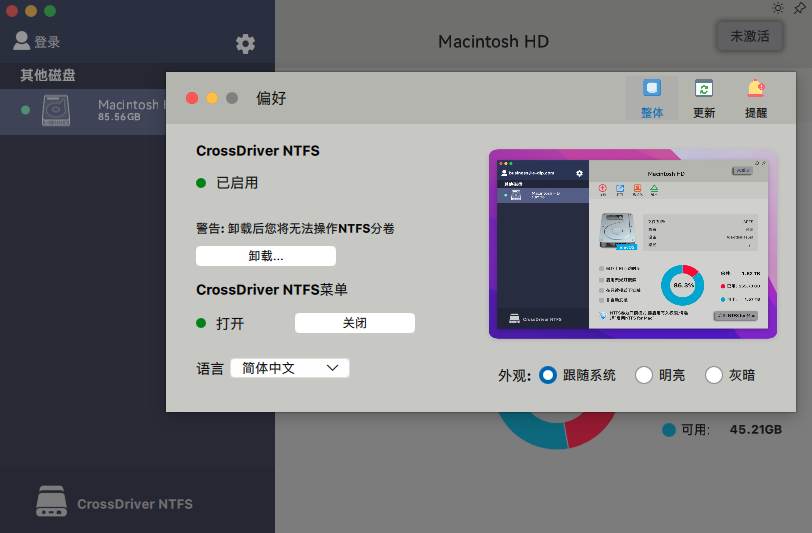Open the 整体 general preferences tab icon
812x533 pixels.
[652, 90]
